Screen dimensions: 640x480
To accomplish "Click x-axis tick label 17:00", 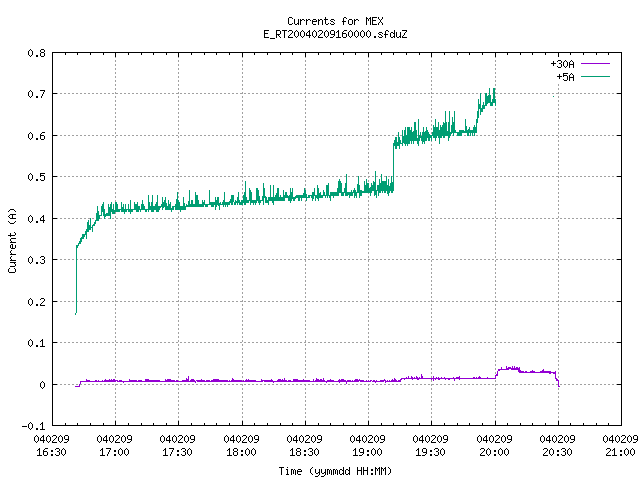I will pos(114,452).
